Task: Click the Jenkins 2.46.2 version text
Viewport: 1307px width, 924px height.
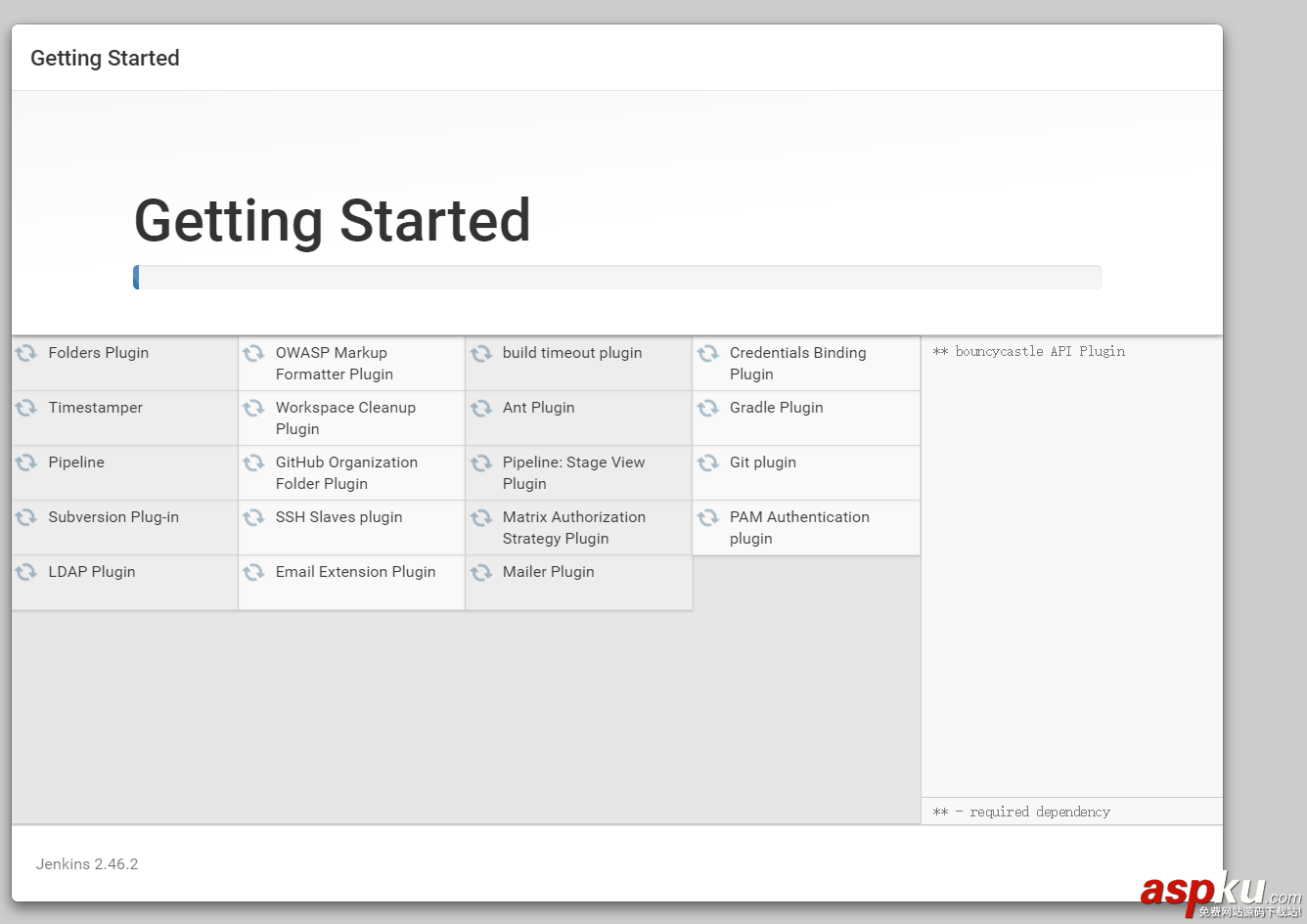Action: click(x=87, y=864)
